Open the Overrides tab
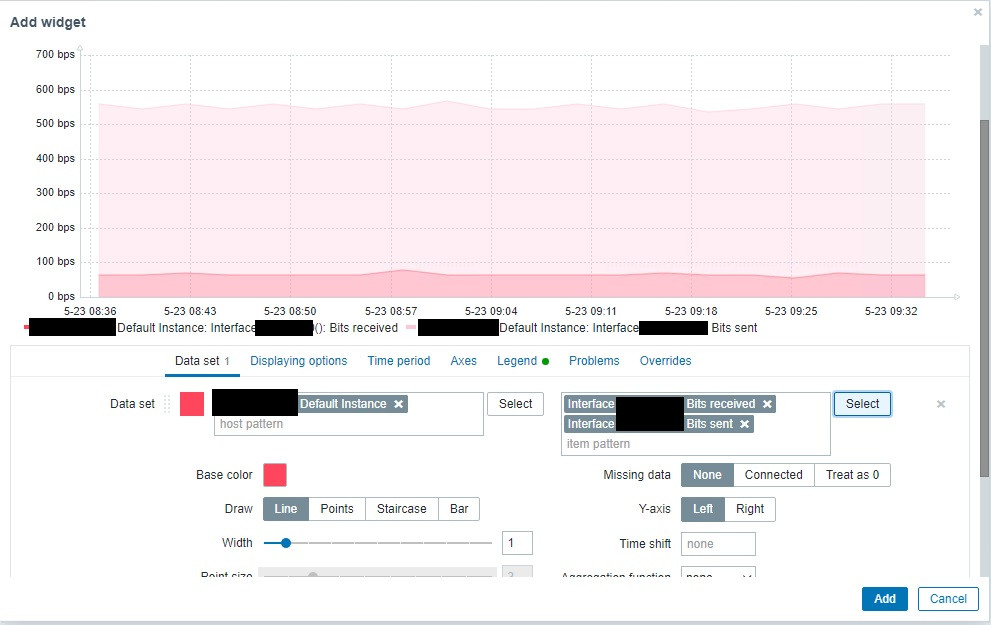The width and height of the screenshot is (991, 625). coord(666,361)
